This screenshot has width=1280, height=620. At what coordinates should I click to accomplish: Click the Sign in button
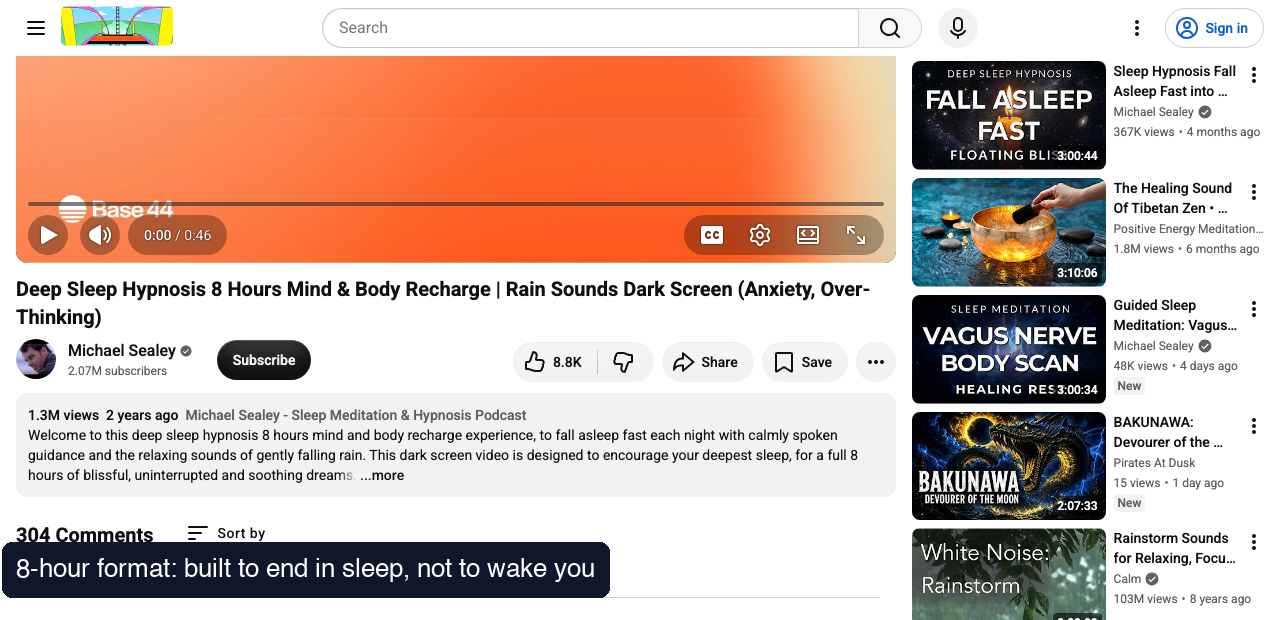(1214, 28)
